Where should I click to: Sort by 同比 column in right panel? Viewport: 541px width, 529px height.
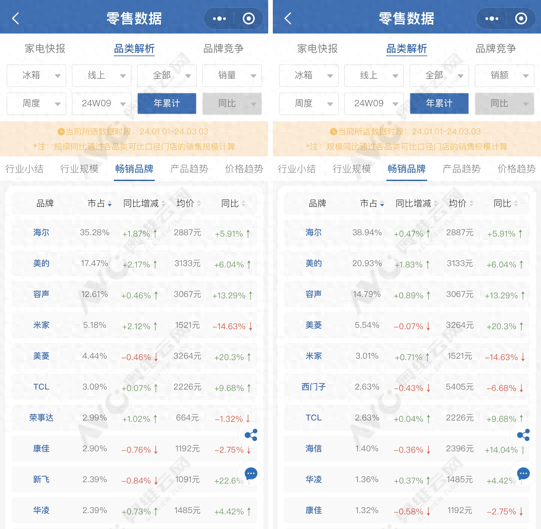coord(506,204)
